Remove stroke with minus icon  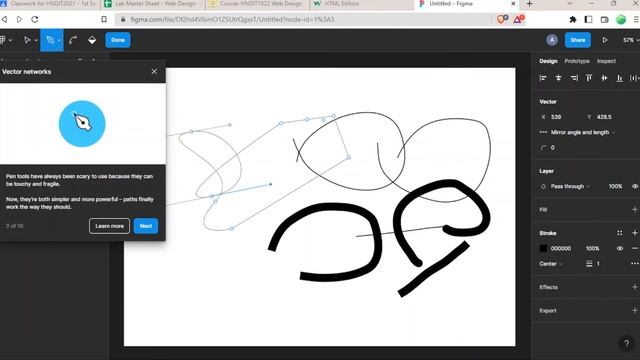point(635,249)
